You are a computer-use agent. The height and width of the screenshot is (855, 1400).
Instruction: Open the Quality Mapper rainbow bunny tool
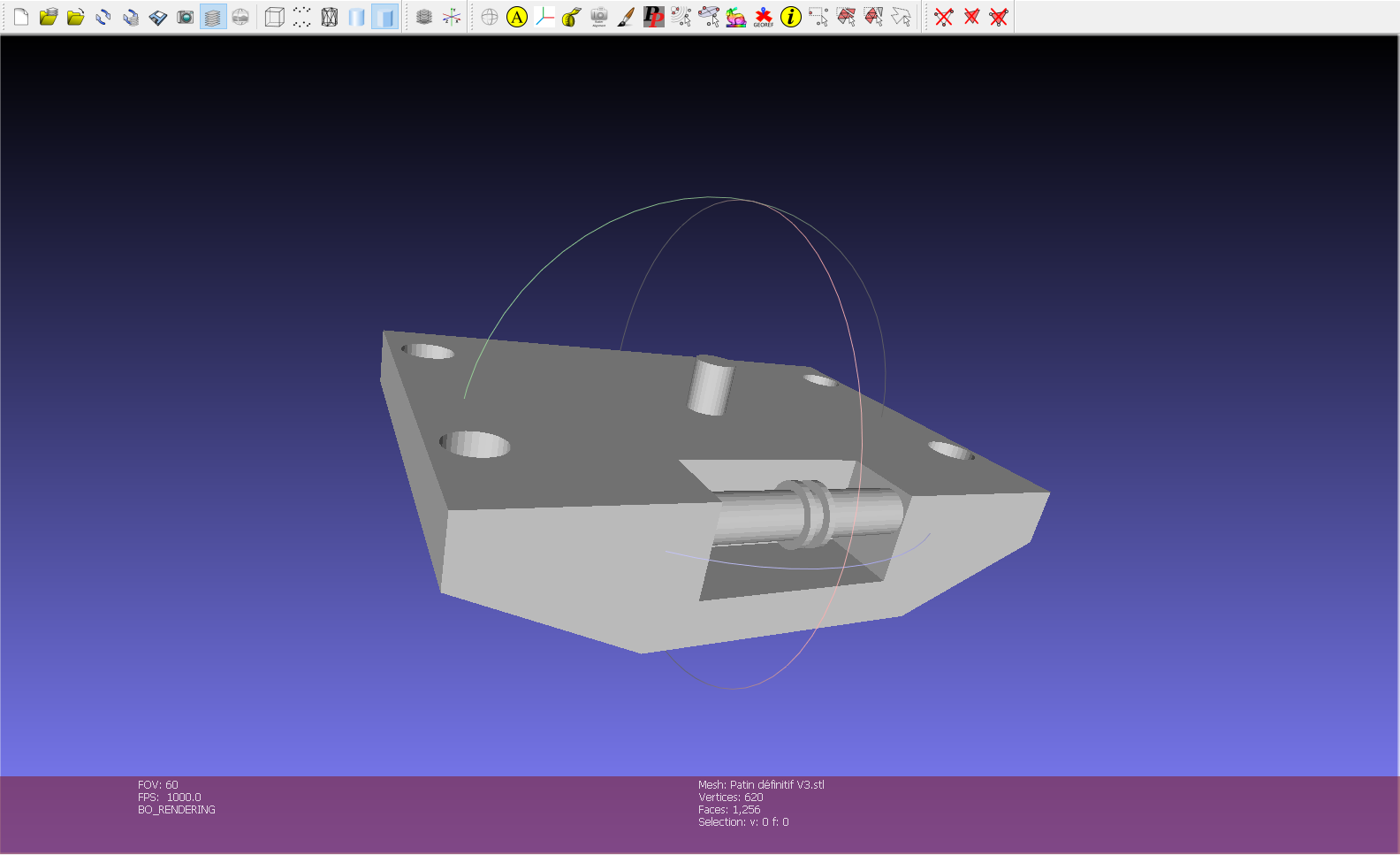[x=735, y=17]
